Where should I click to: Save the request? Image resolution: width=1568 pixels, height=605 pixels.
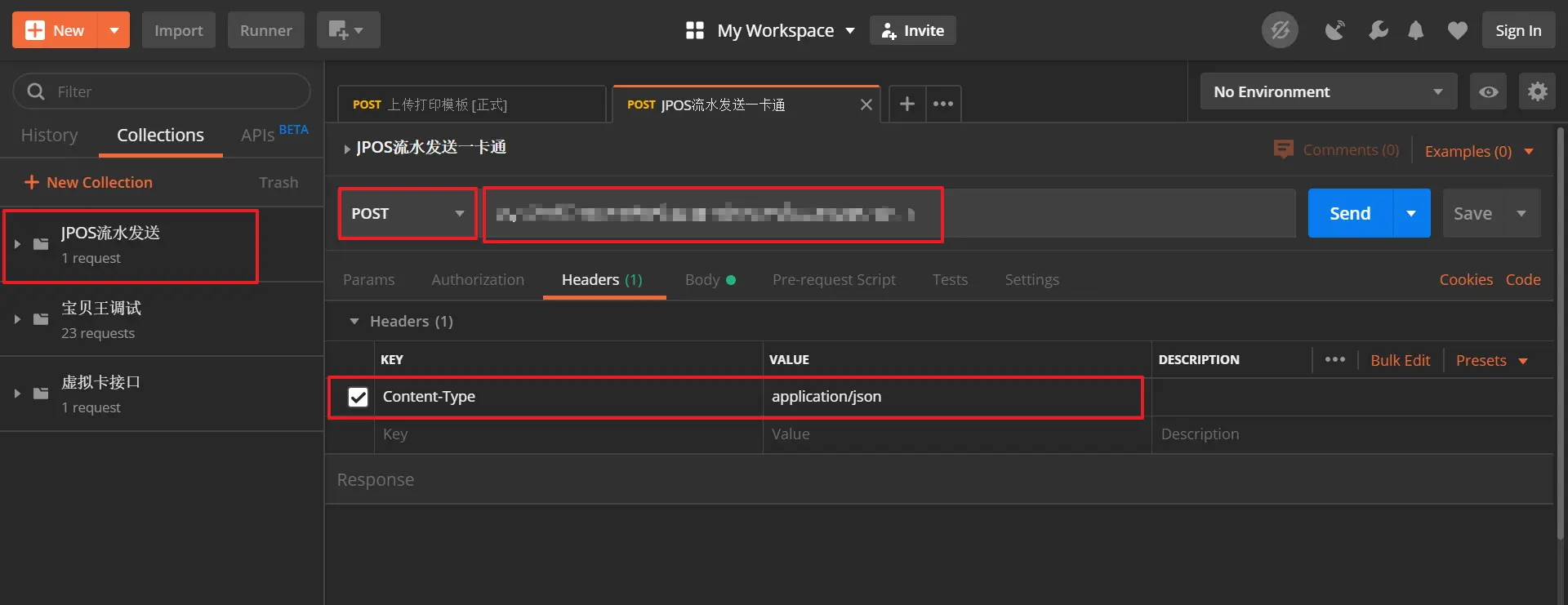click(x=1472, y=213)
